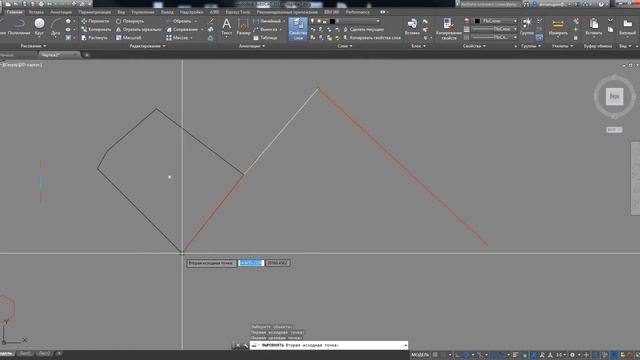Toggle the lineweight display status button
The width and height of the screenshot is (640, 360).
click(516, 355)
